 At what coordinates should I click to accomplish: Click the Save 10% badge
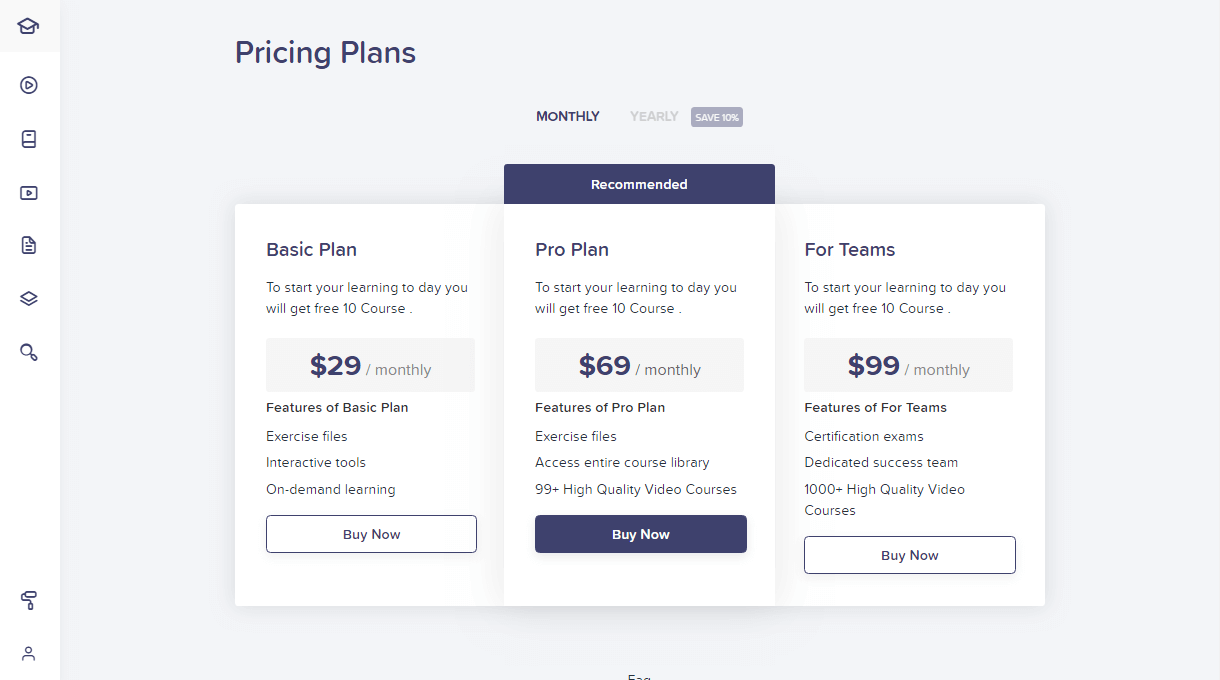(717, 117)
